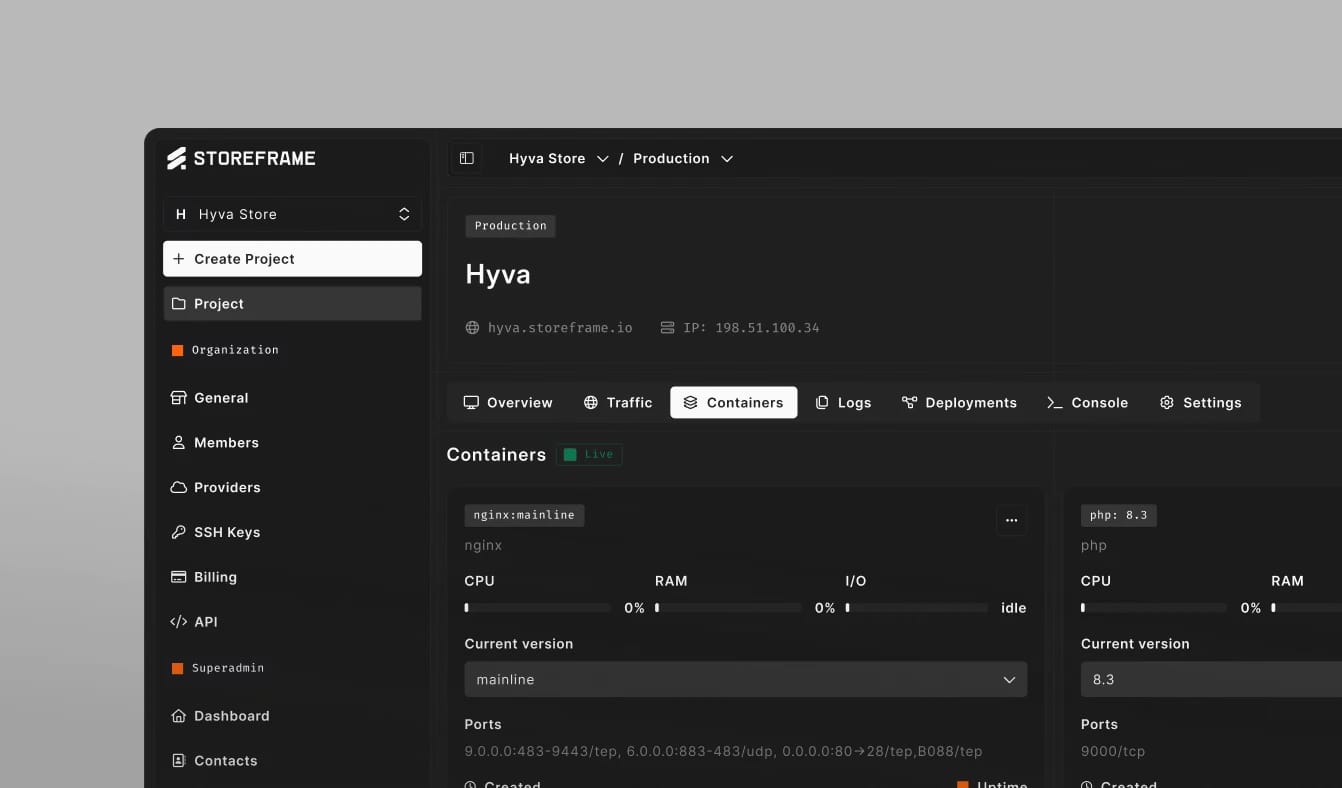The height and width of the screenshot is (788, 1342).
Task: Click the php: 8.3 image tag
Action: click(x=1118, y=515)
